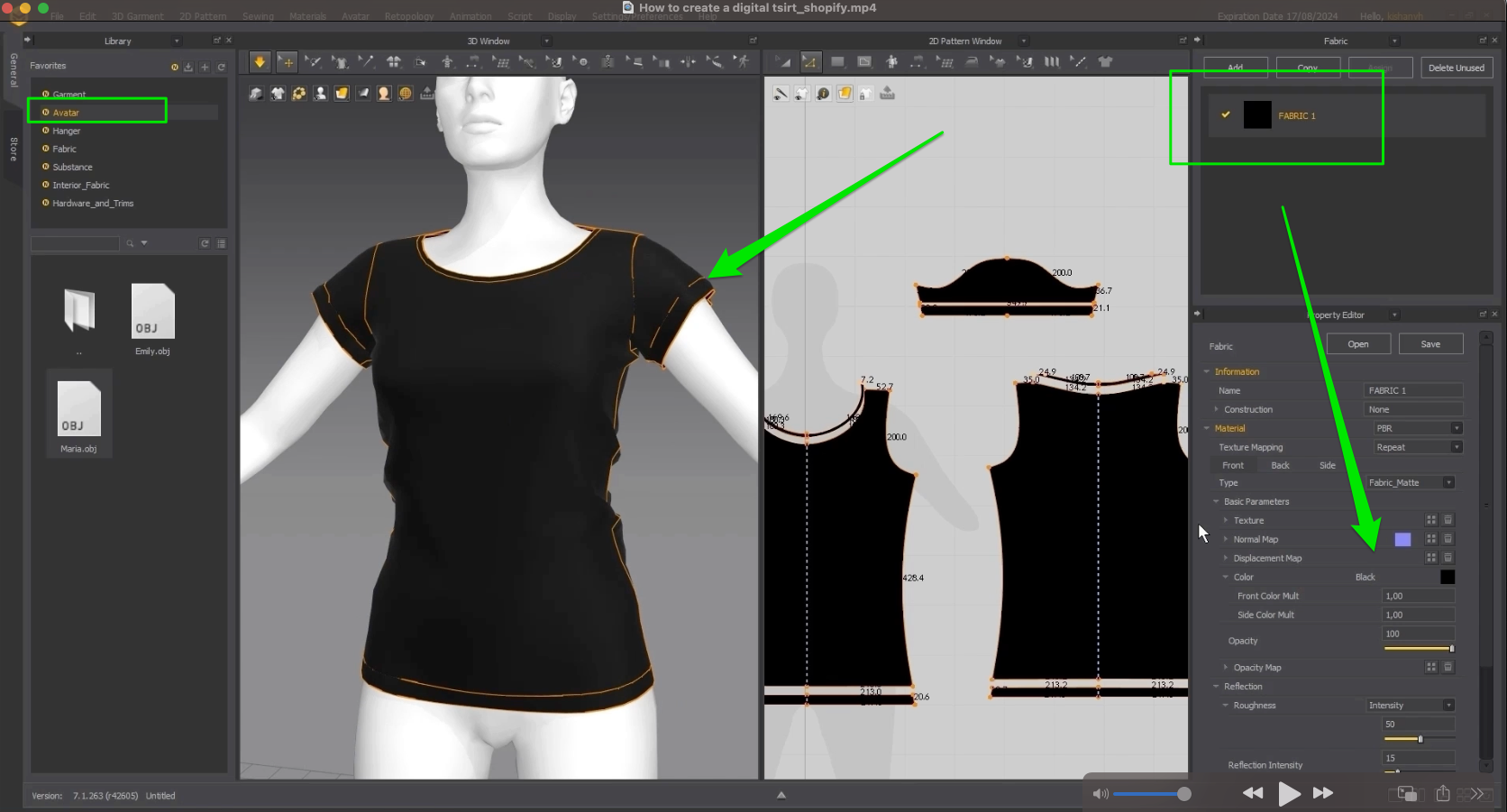1507x812 pixels.
Task: Collapse the Information section
Action: coord(1207,371)
